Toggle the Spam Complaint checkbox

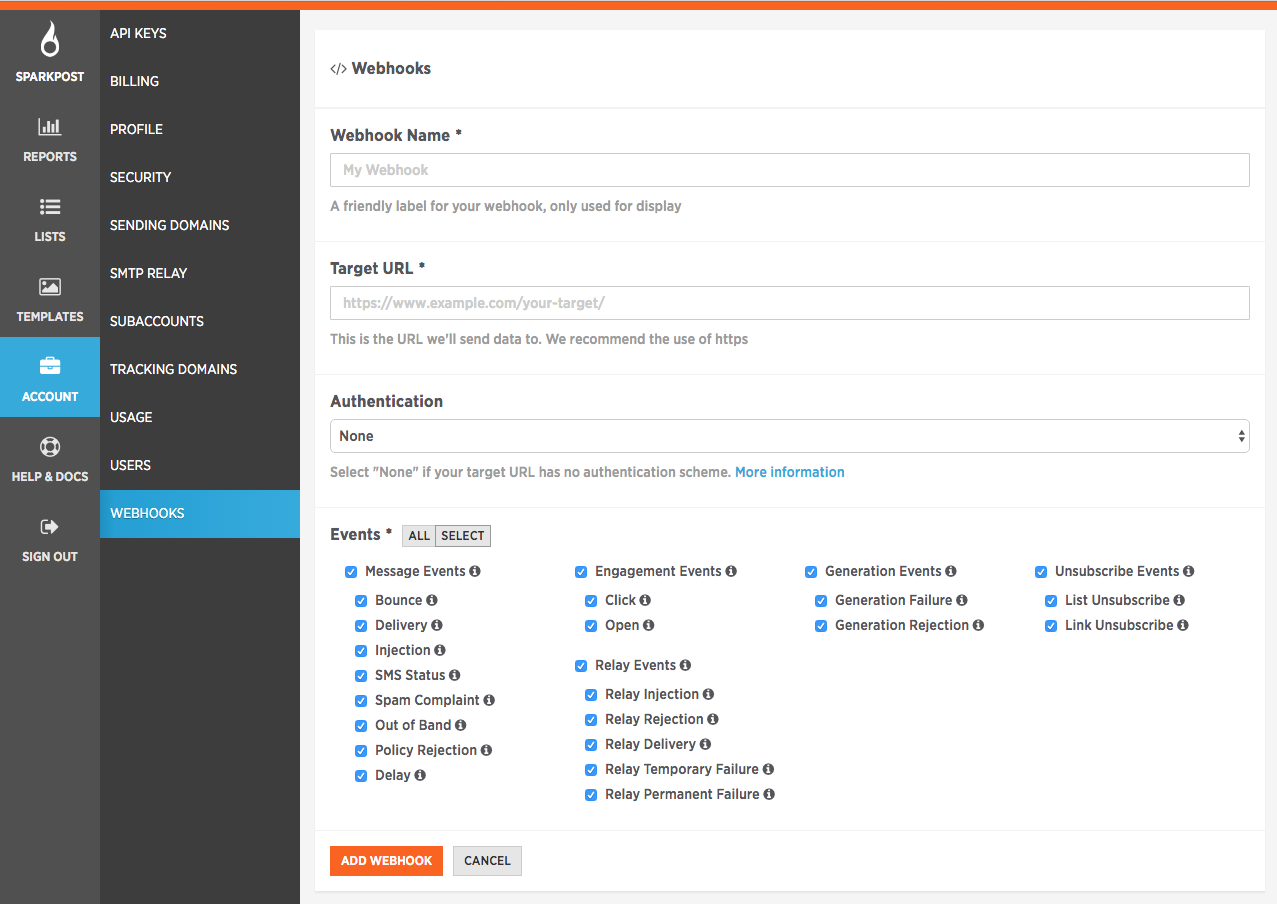click(361, 701)
